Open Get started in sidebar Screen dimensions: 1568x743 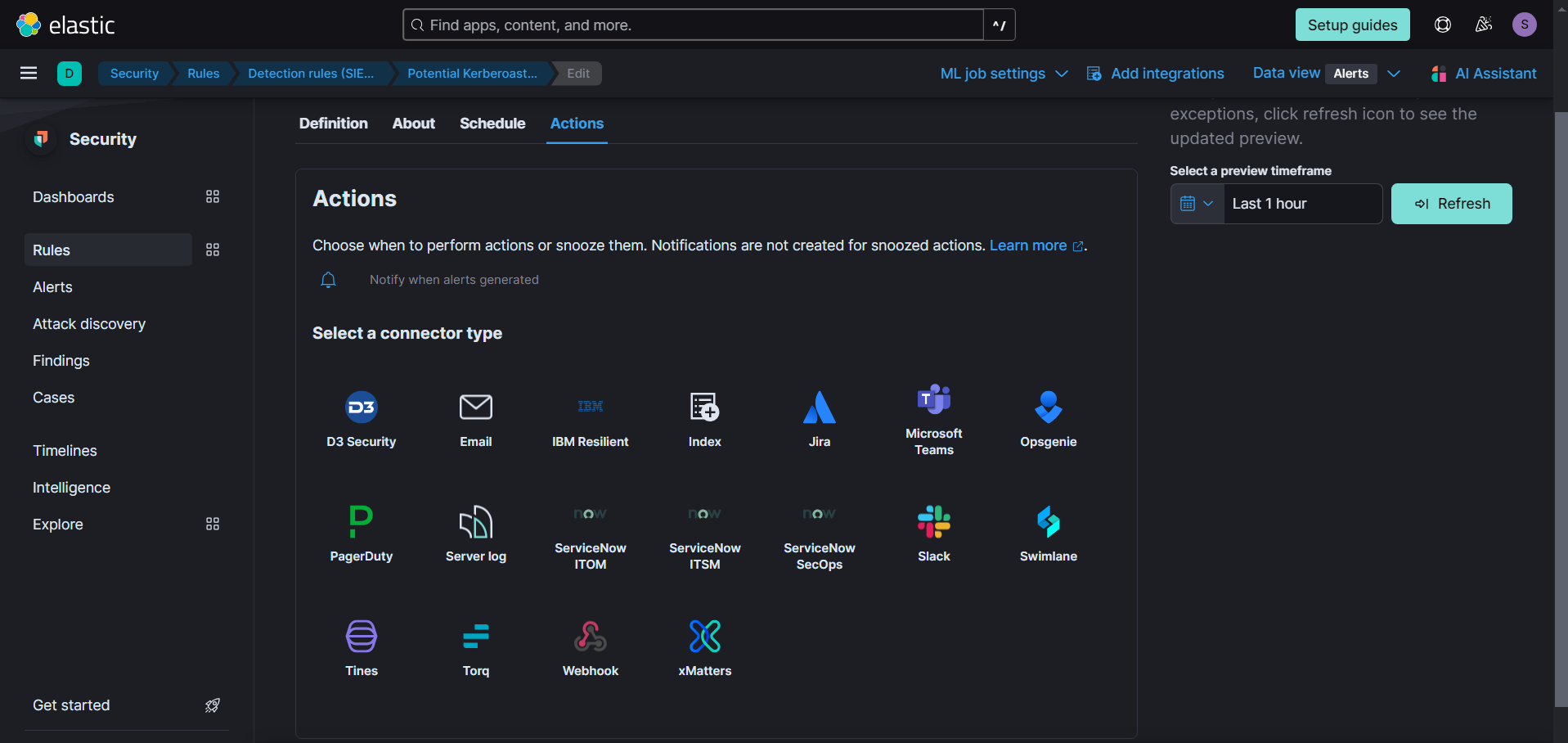pyautogui.click(x=71, y=705)
